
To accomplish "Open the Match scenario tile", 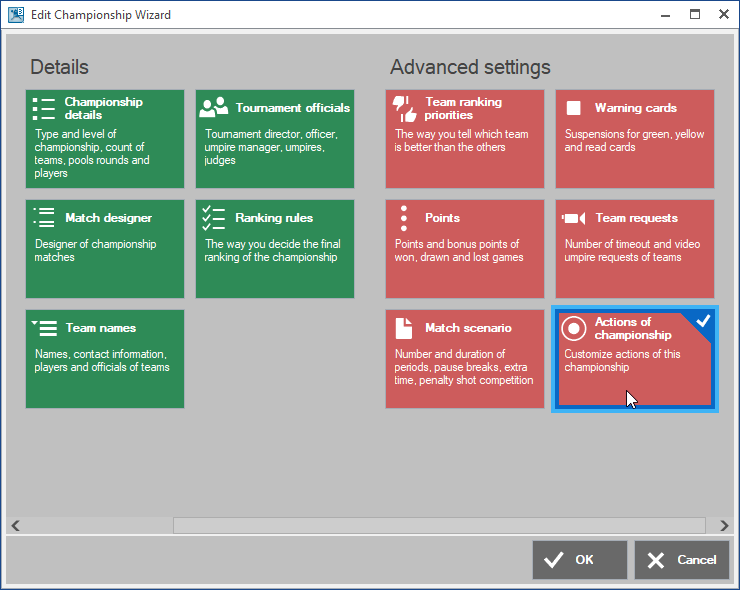I will tap(465, 359).
